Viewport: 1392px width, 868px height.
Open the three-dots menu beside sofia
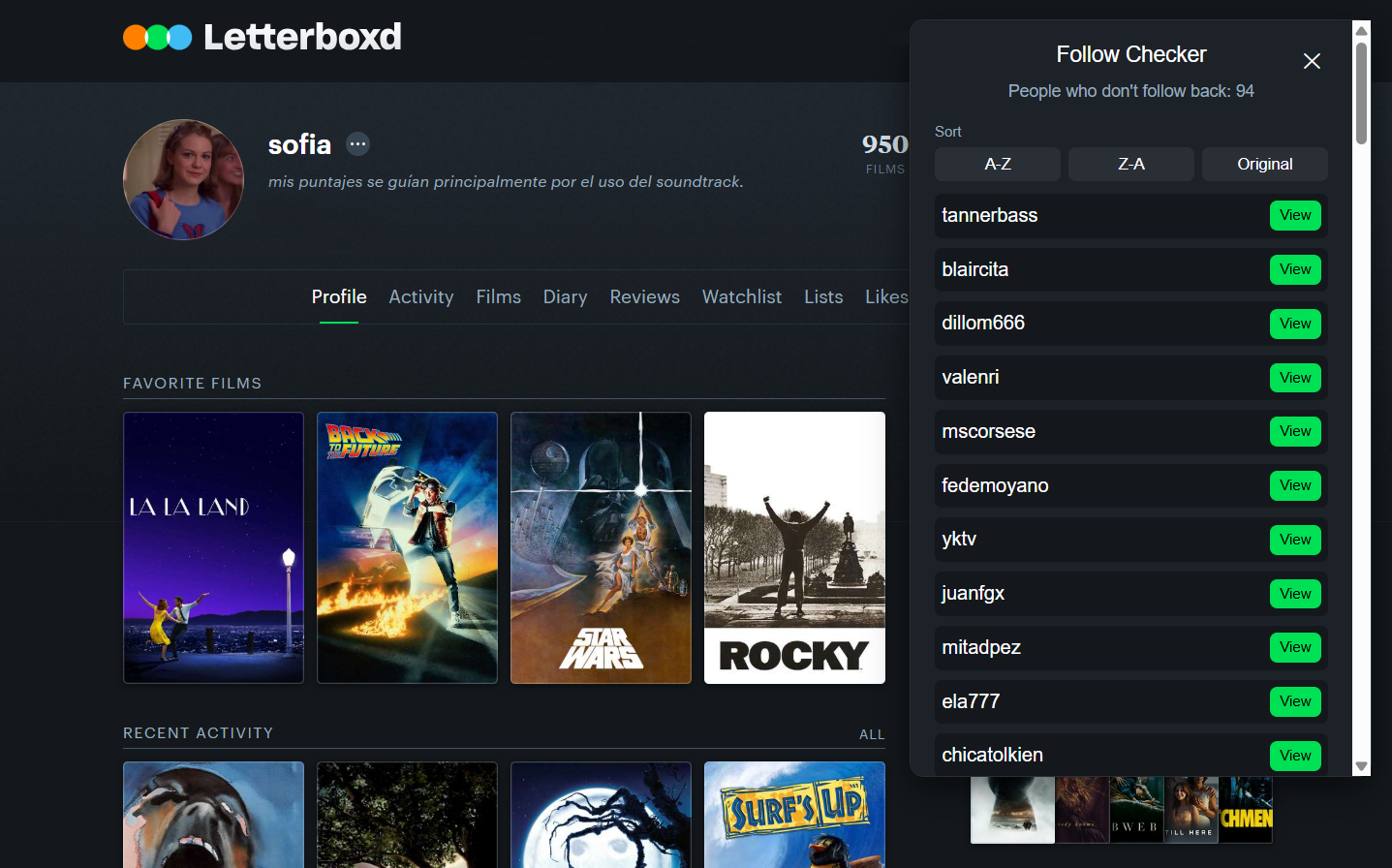click(358, 144)
